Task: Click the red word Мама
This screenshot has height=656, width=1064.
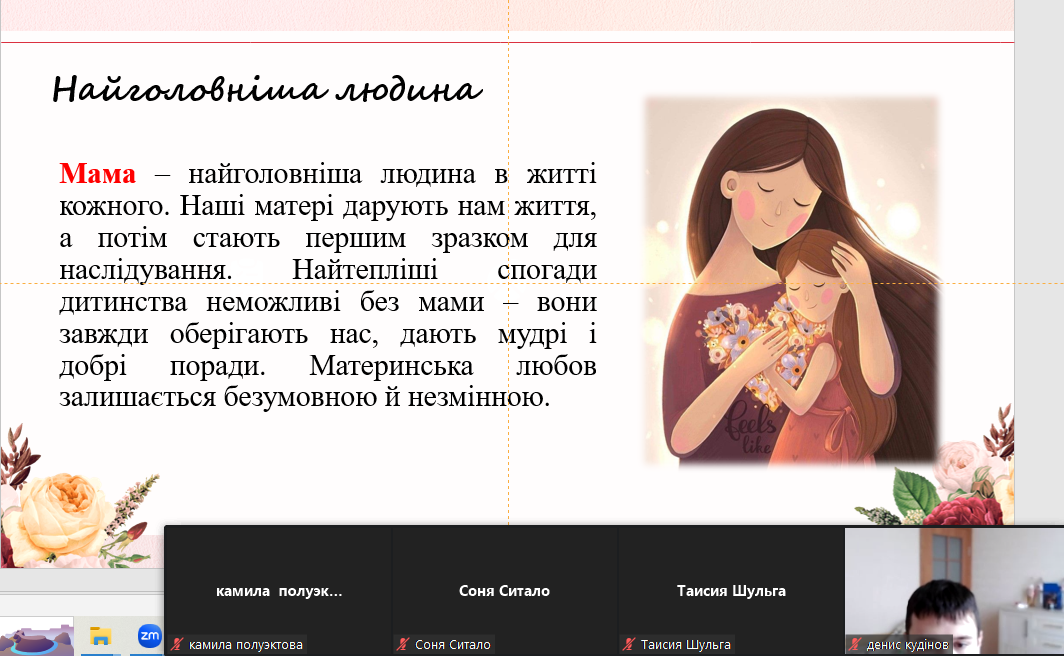Action: tap(98, 174)
